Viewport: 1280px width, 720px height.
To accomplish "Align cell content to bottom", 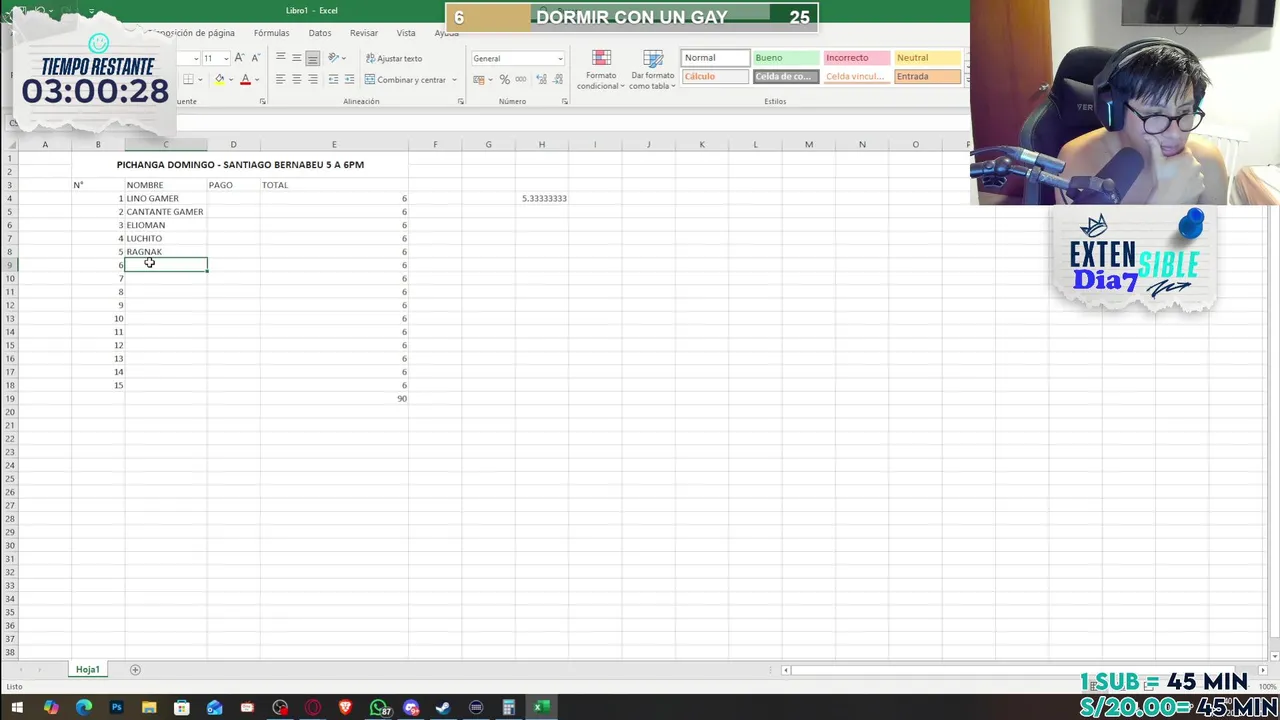I will coord(313,58).
